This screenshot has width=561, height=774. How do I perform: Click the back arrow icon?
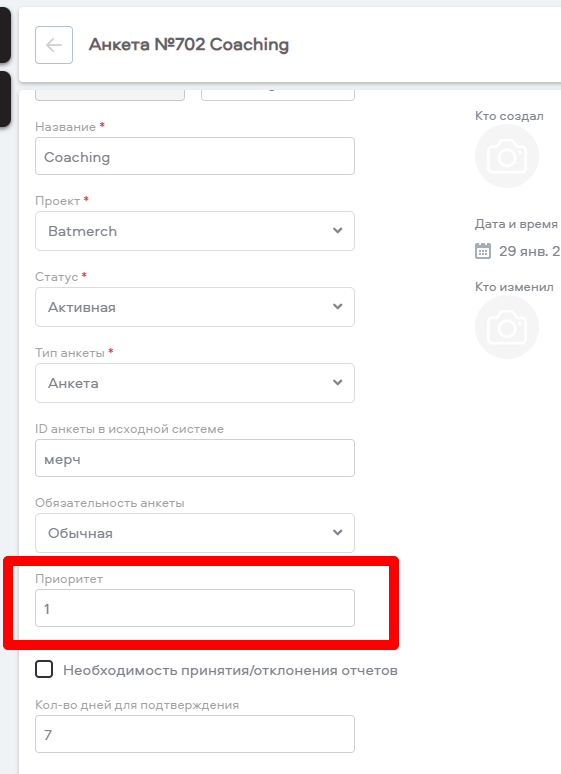pyautogui.click(x=54, y=45)
